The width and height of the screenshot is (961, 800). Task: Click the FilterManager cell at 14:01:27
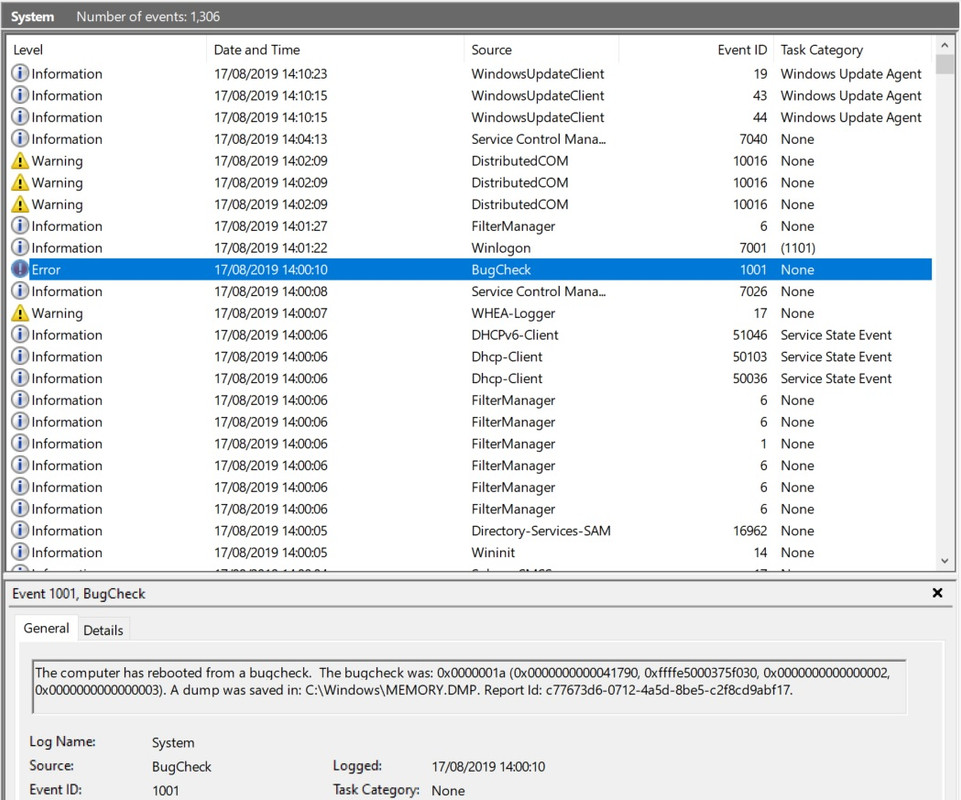[513, 226]
